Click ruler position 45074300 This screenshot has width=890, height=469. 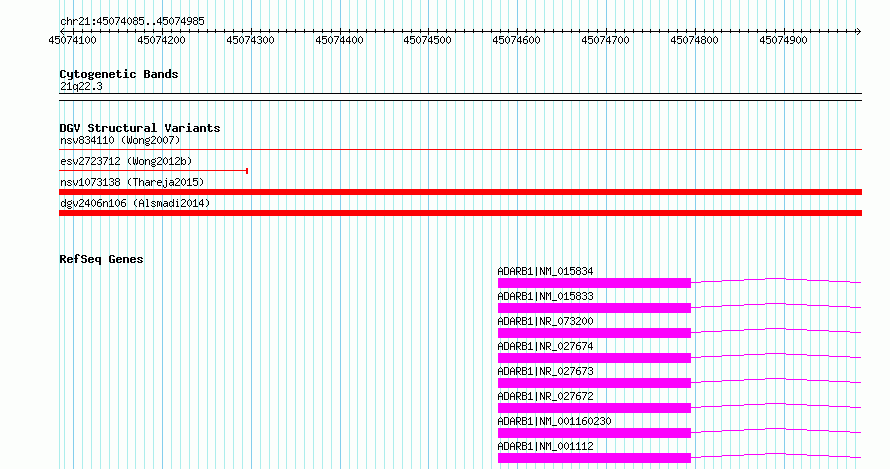tap(250, 40)
